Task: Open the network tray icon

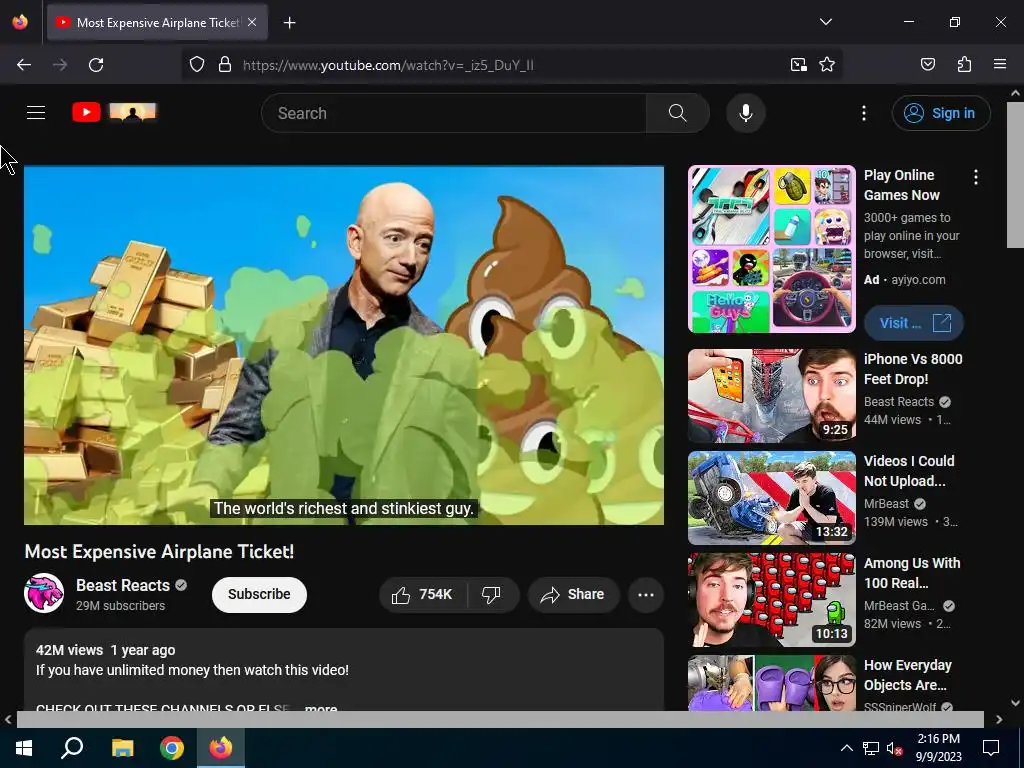Action: click(x=871, y=748)
